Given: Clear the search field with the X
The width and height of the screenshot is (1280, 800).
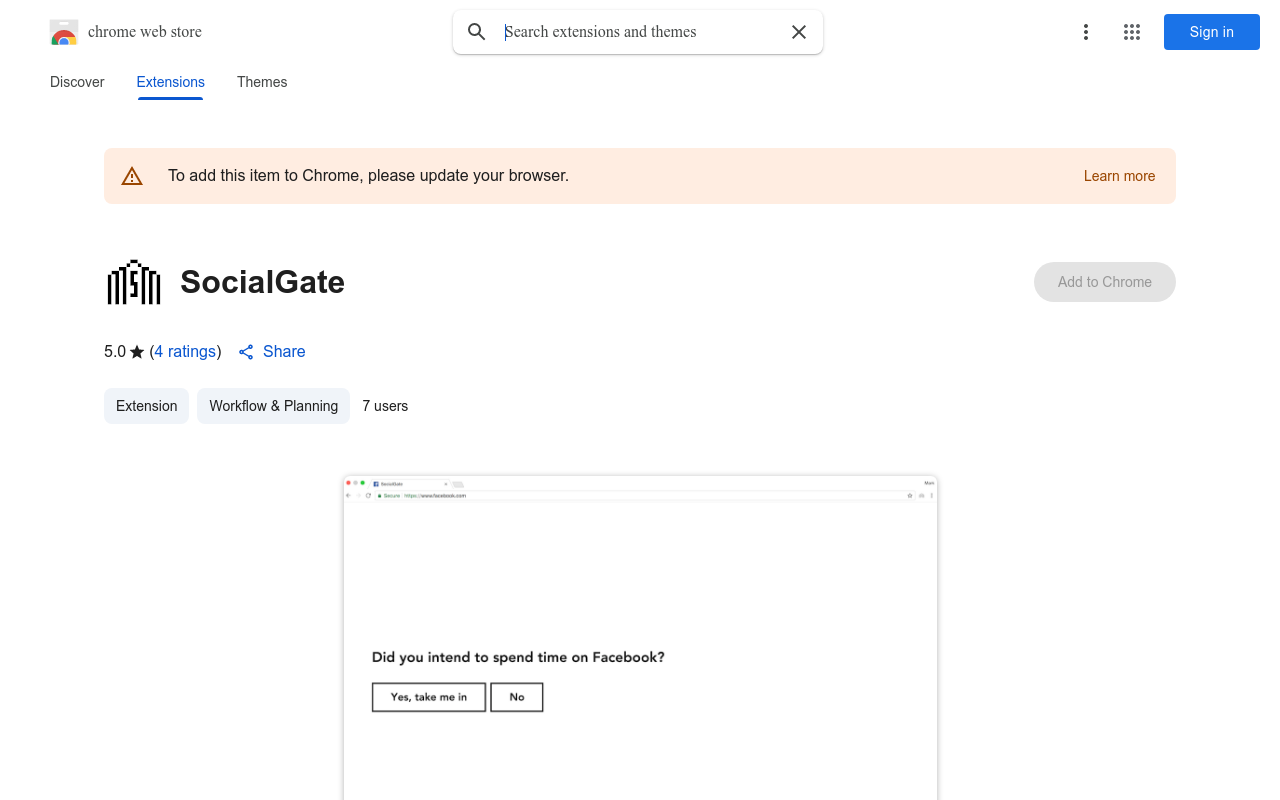Looking at the screenshot, I should pyautogui.click(x=799, y=32).
